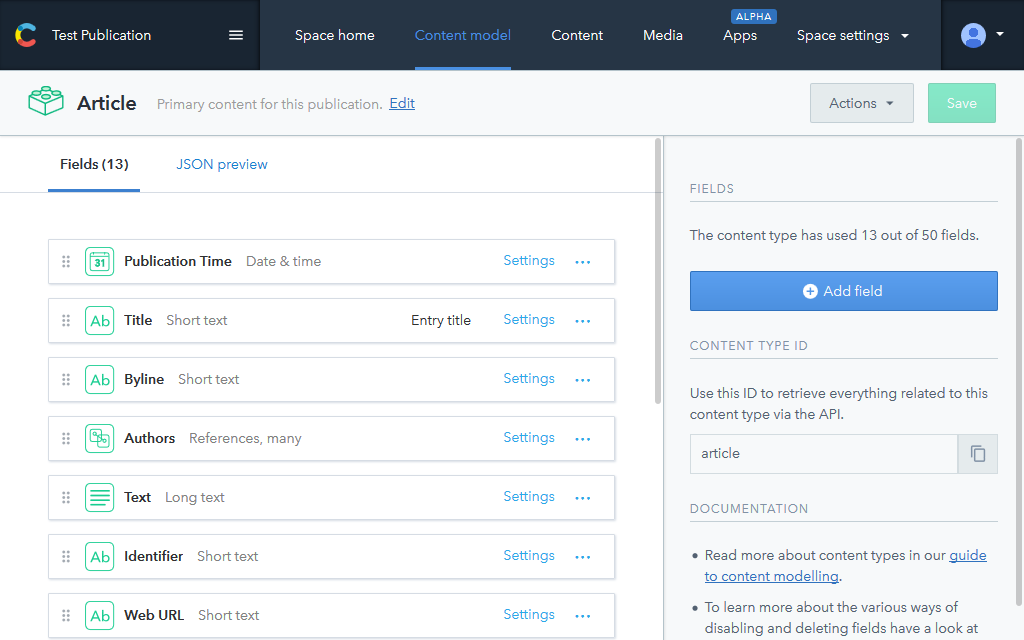Open the user account avatar menu
This screenshot has width=1024, height=640.
(x=982, y=35)
